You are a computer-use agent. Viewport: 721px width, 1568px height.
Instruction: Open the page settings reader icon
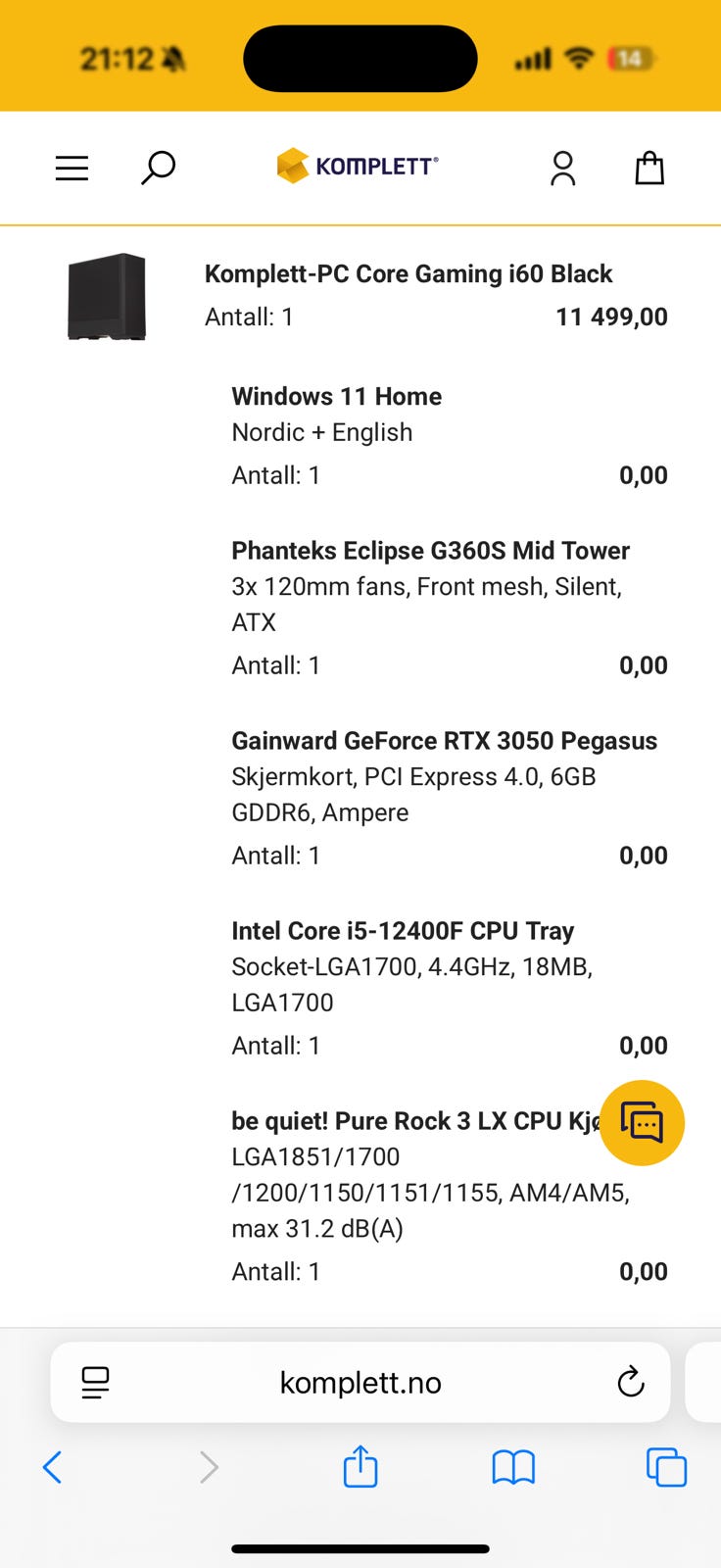[95, 1382]
